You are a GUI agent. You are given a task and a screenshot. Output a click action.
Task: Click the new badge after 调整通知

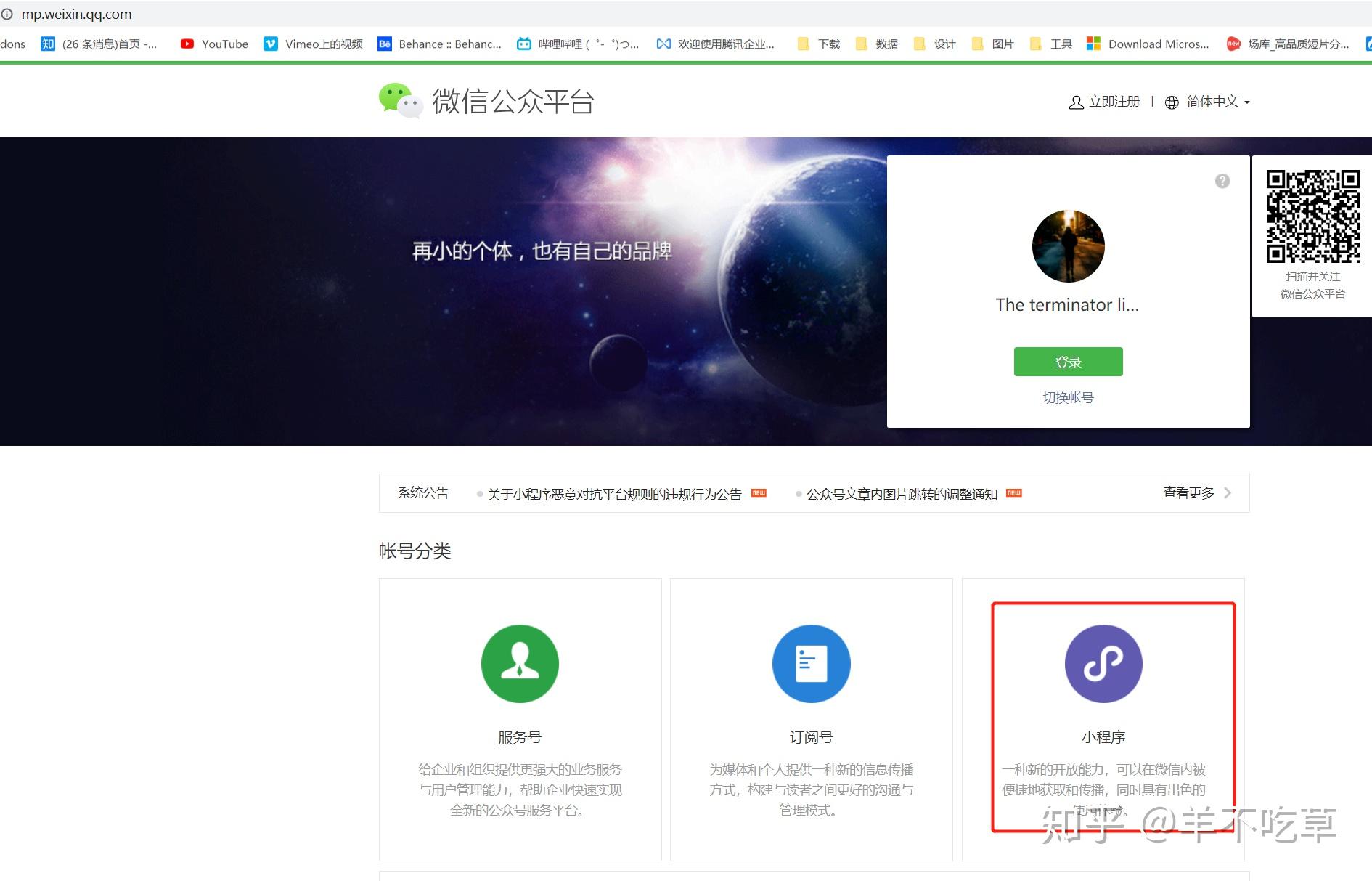click(1014, 493)
